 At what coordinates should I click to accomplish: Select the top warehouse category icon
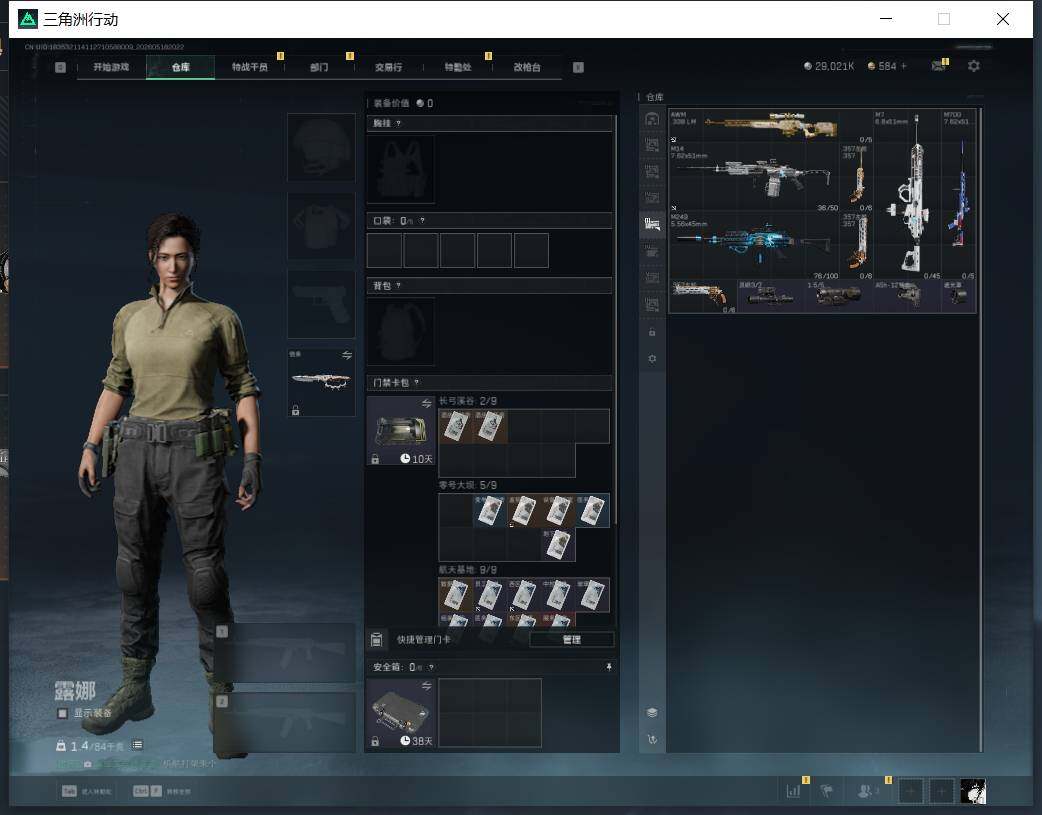tap(652, 119)
